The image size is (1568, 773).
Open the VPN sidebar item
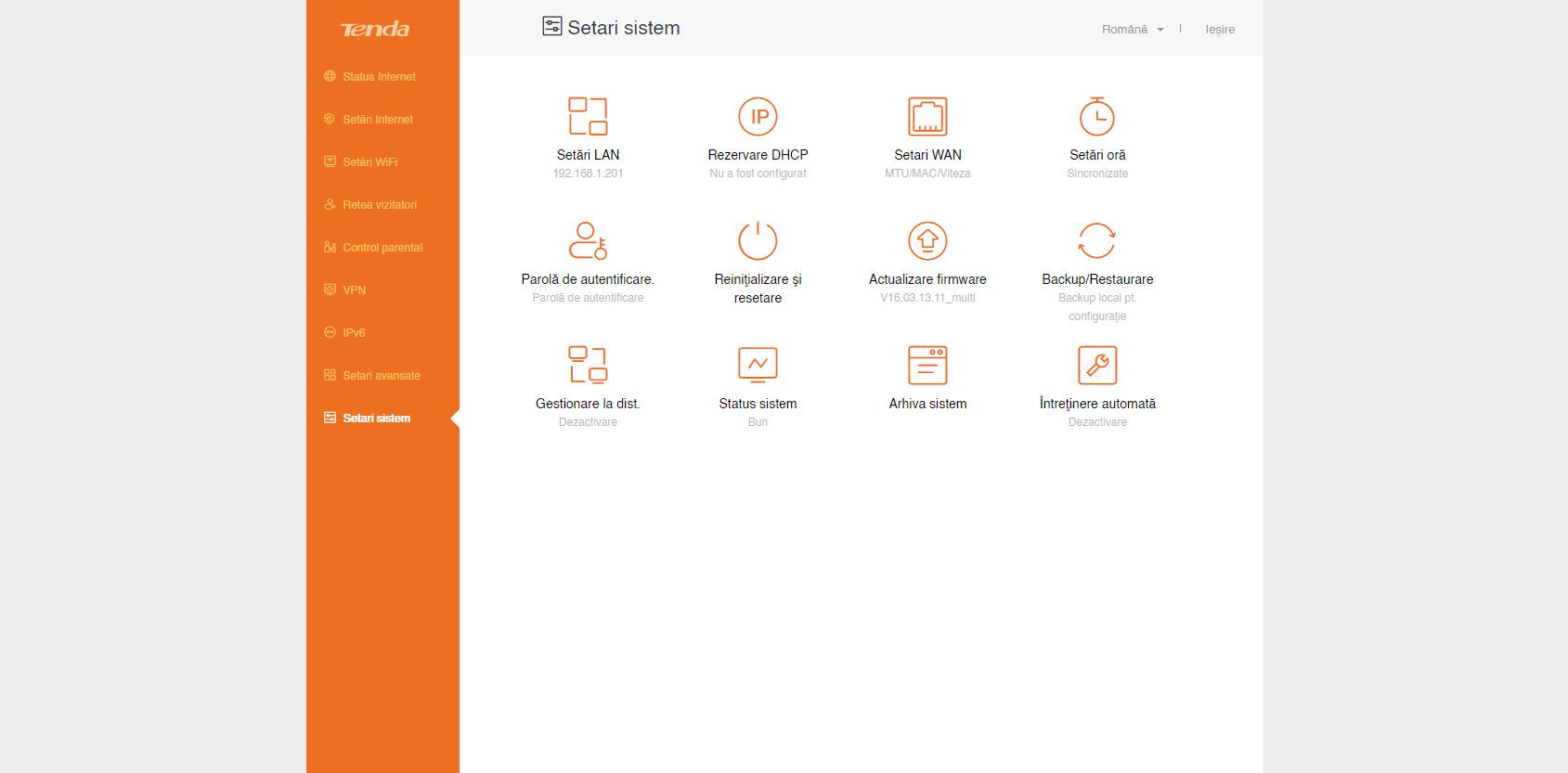354,290
